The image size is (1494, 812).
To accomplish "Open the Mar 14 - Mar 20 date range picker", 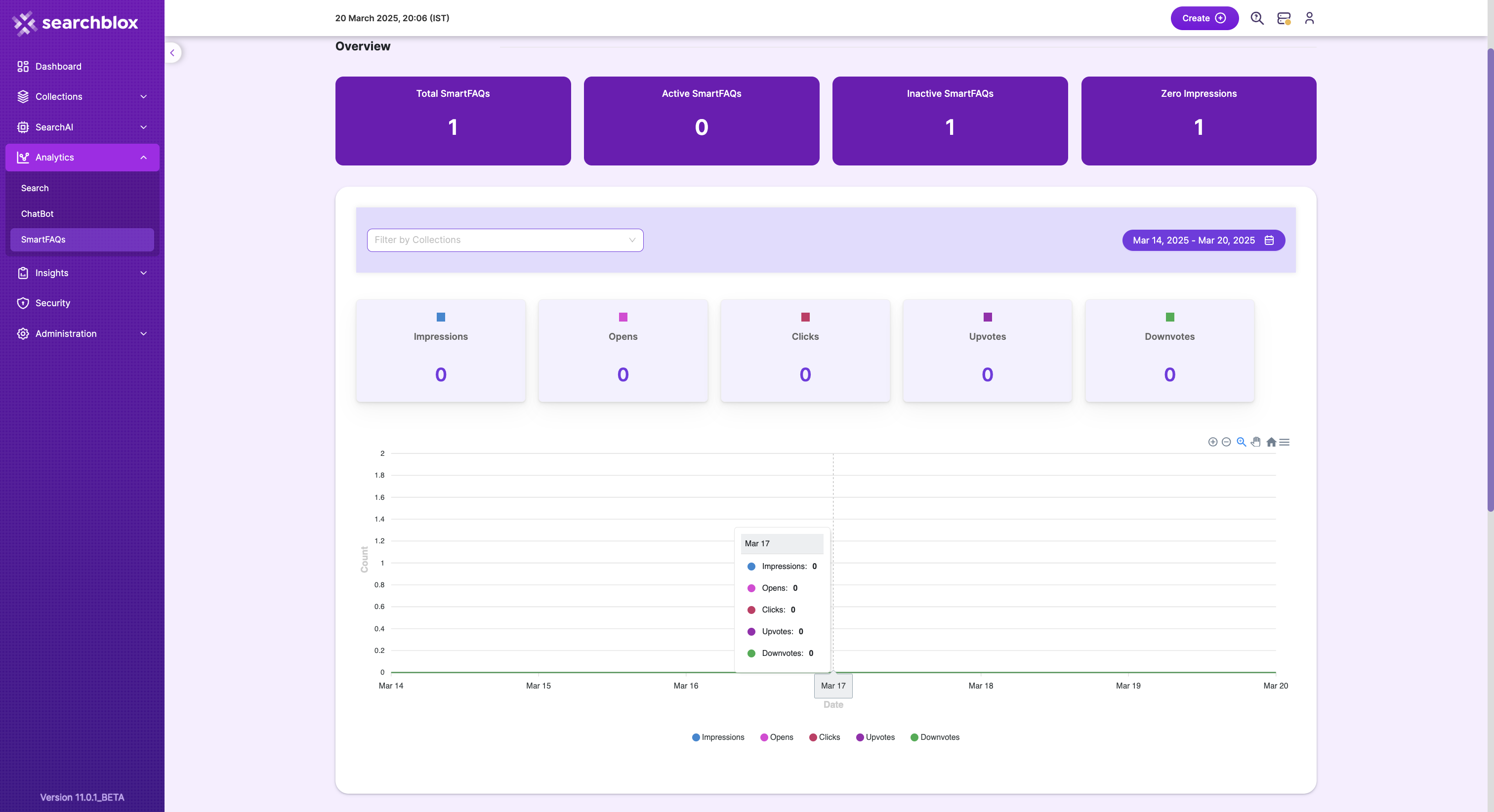I will point(1203,240).
